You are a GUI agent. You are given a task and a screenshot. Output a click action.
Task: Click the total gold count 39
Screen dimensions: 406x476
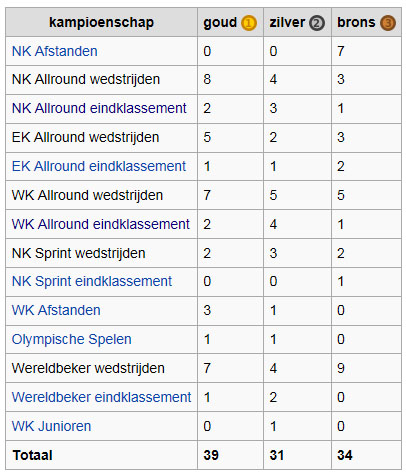click(x=211, y=455)
